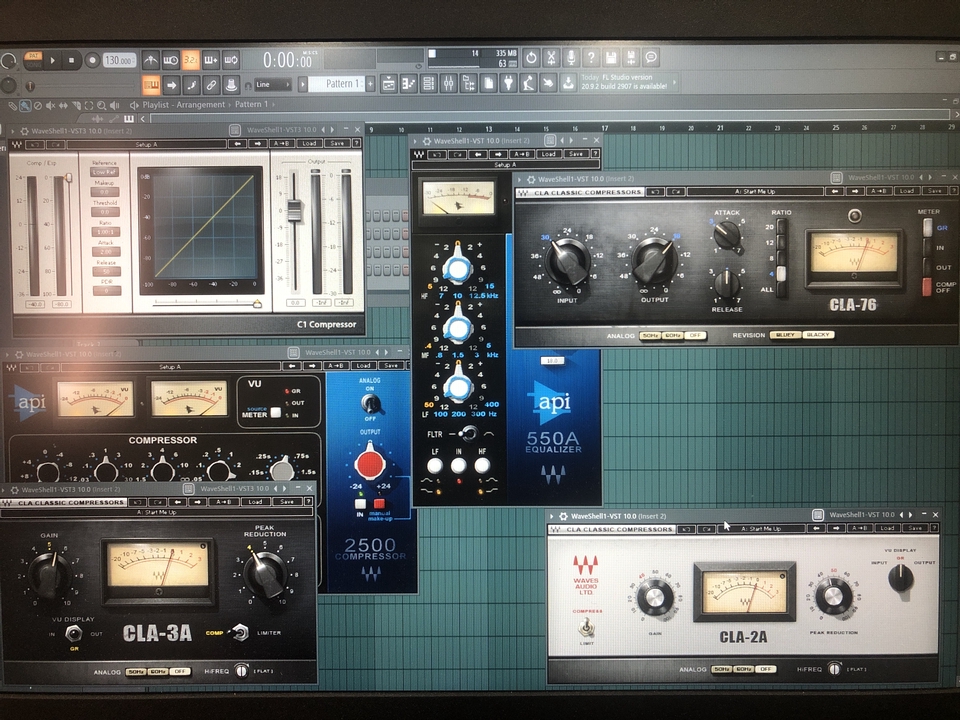Open API 550A Setup A preset menu
The width and height of the screenshot is (960, 720).
point(505,165)
